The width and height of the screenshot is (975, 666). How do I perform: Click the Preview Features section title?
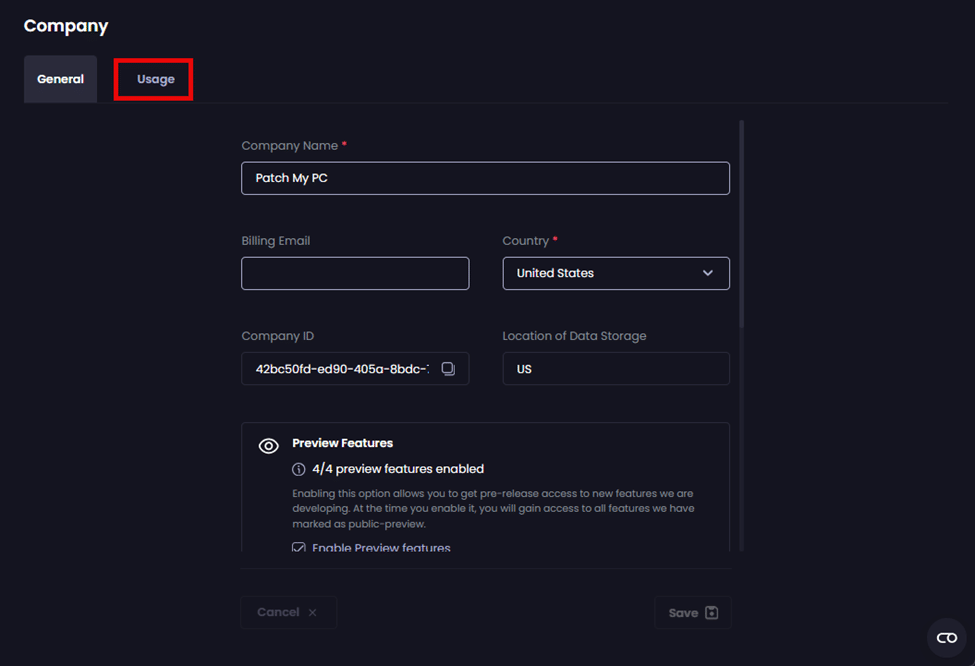click(342, 443)
